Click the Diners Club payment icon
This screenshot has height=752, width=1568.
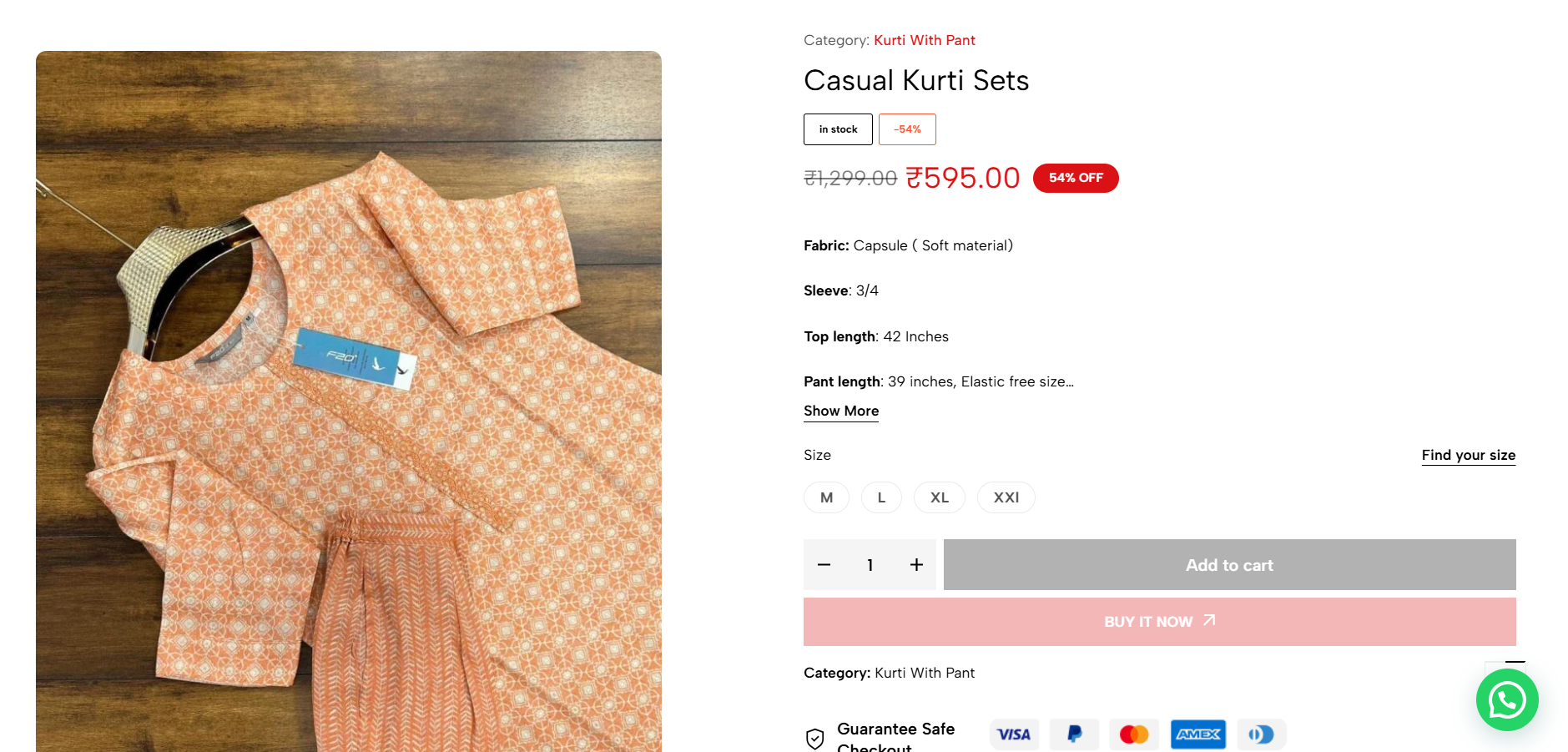click(1261, 734)
